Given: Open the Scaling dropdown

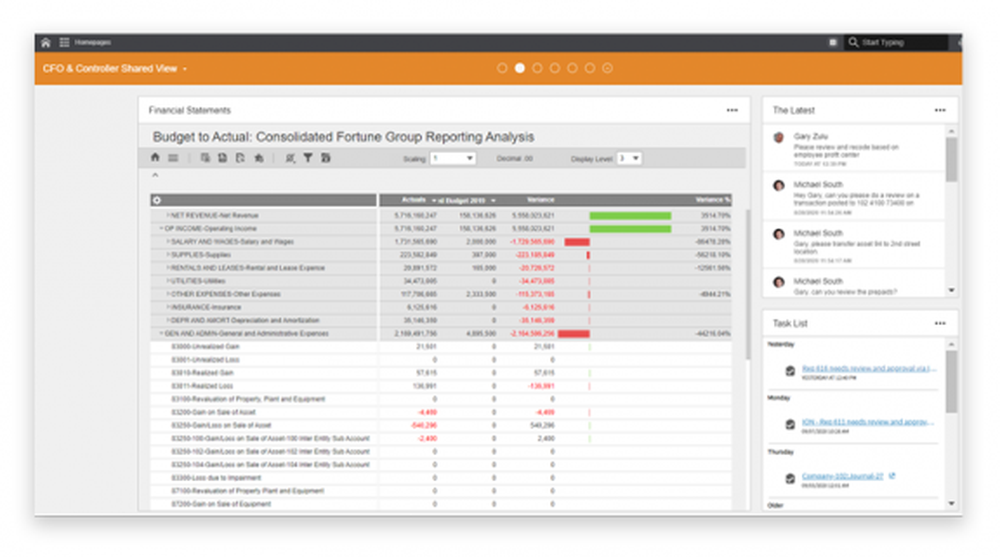Looking at the screenshot, I should click(452, 158).
